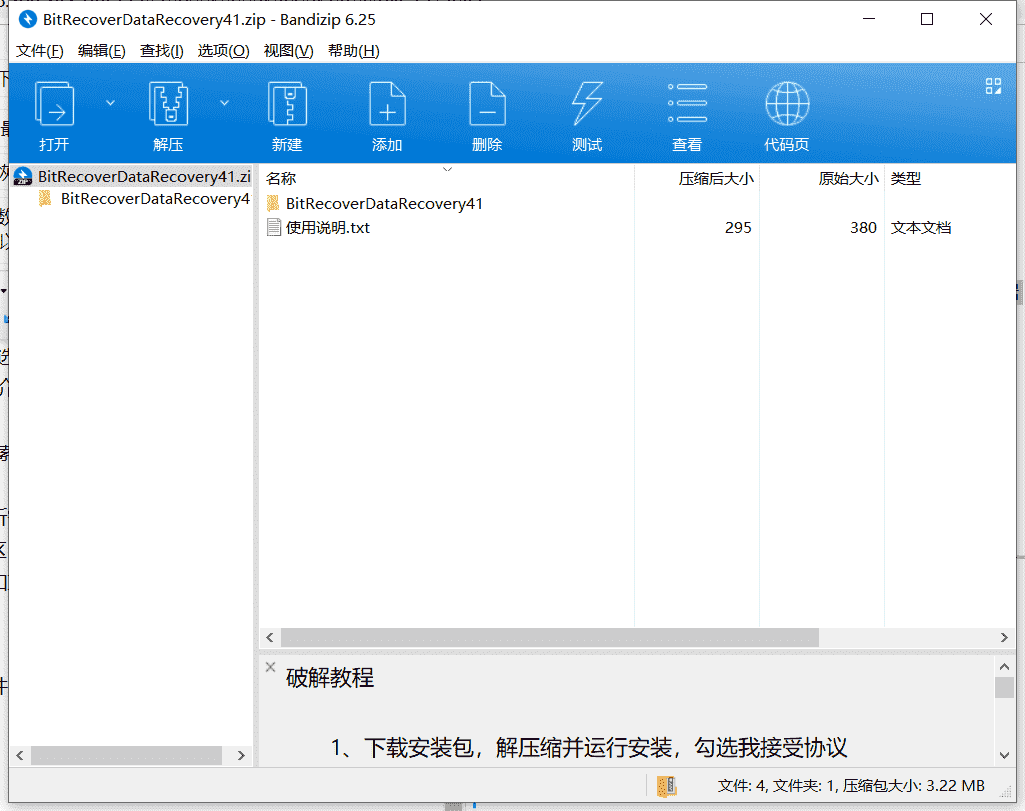Open the 视图(V) menu
The width and height of the screenshot is (1025, 811).
pos(288,51)
